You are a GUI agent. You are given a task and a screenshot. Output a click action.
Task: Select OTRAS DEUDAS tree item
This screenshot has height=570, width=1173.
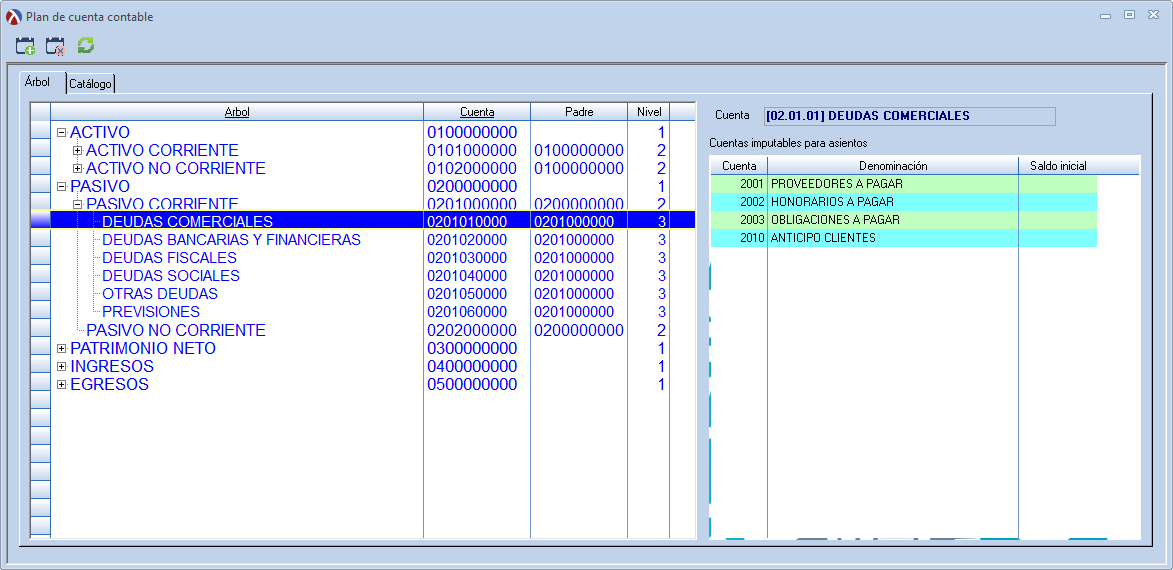[x=160, y=294]
